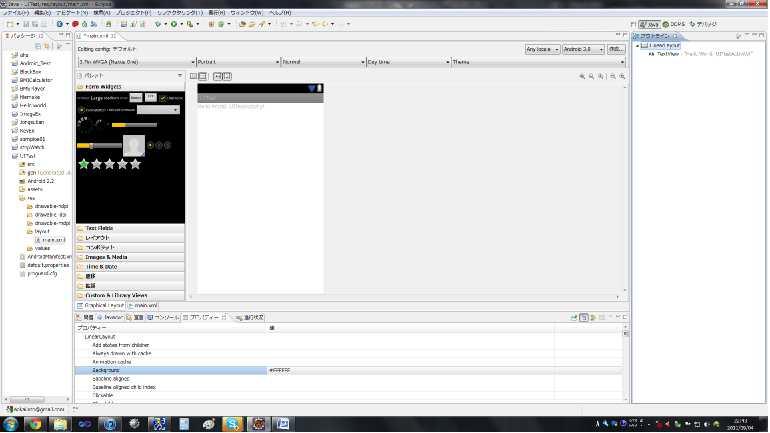This screenshot has height=433, width=770.
Task: Open Google Chrome from the taskbar
Action: 34,424
